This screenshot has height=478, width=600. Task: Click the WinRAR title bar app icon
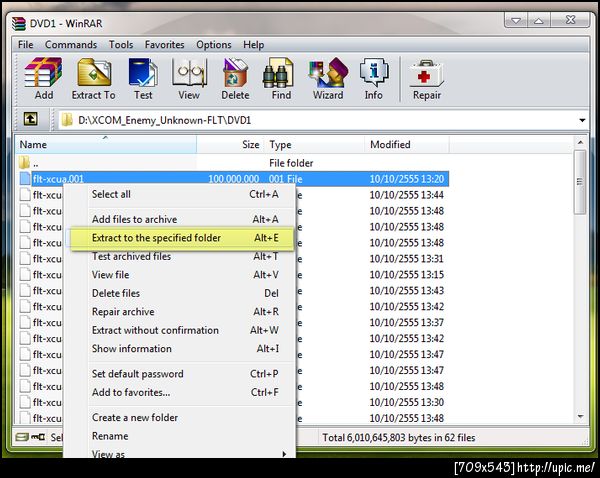19,23
